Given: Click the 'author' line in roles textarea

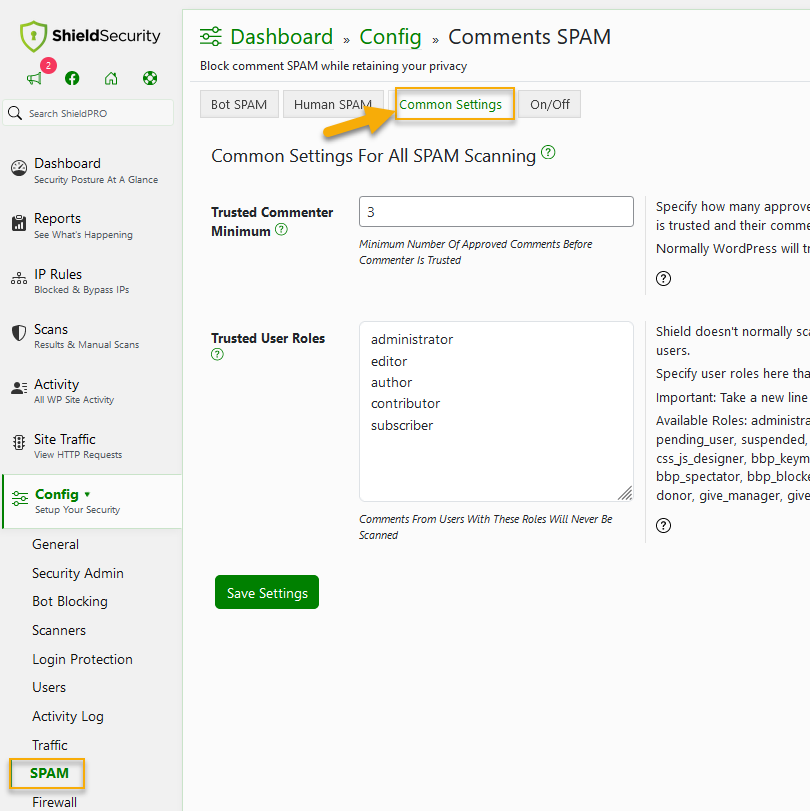Looking at the screenshot, I should coord(392,382).
